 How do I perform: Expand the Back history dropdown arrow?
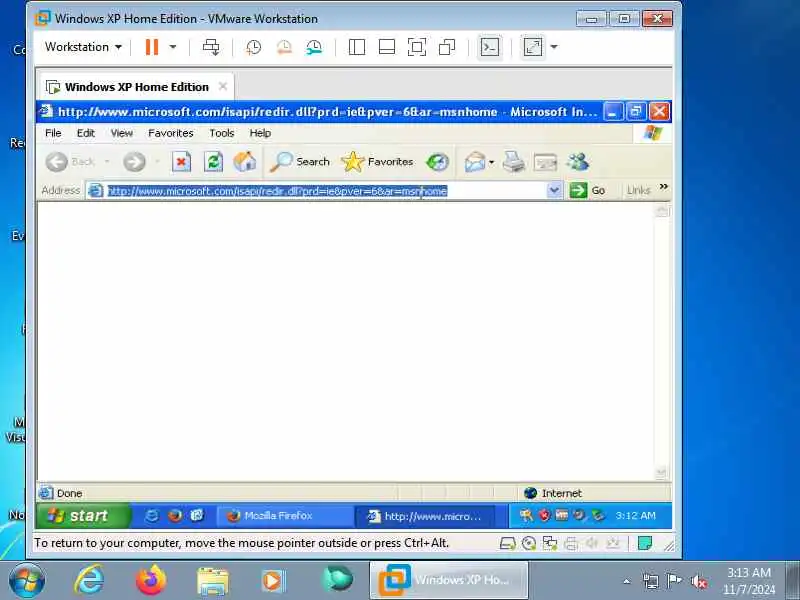click(x=107, y=162)
